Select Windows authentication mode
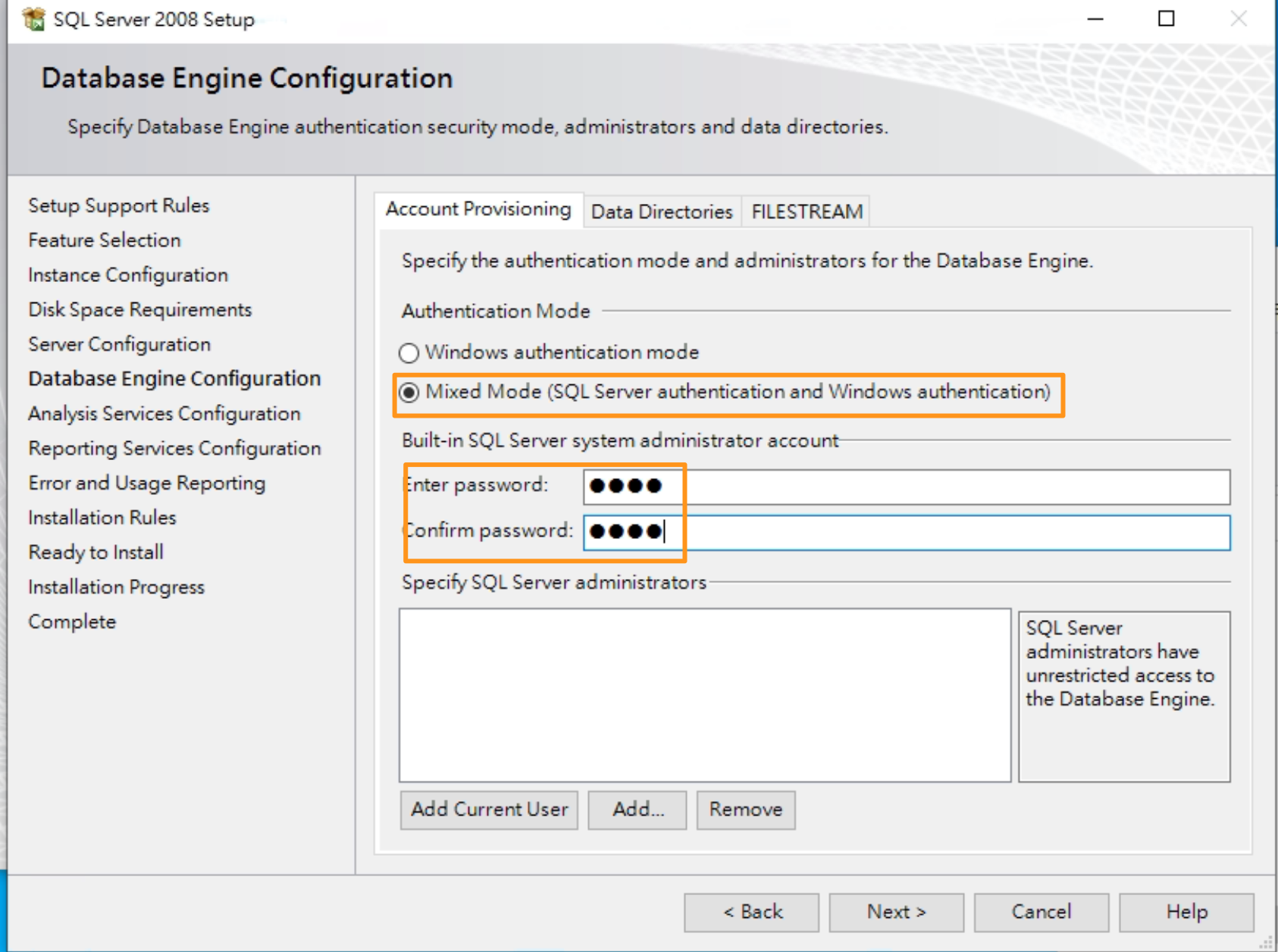 click(x=409, y=352)
